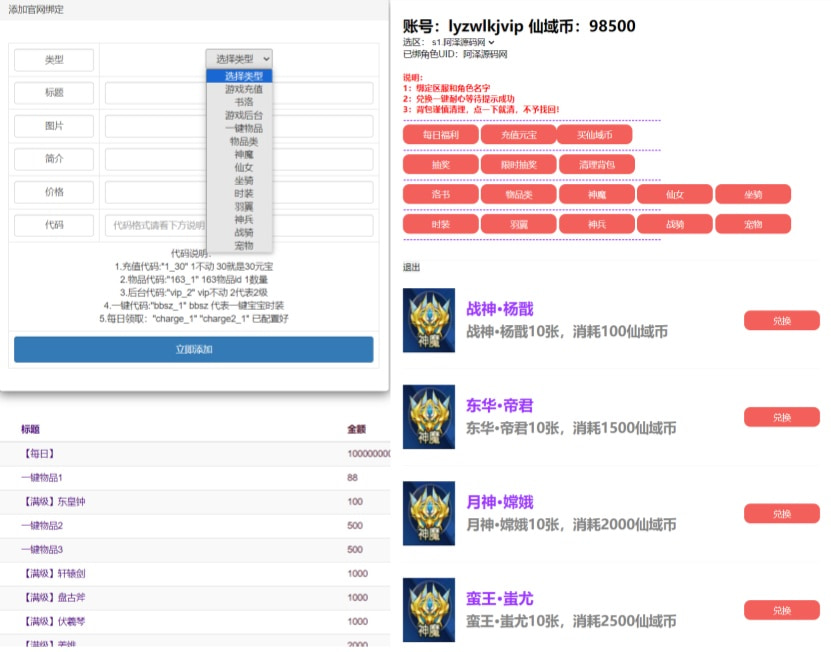Click the 东华•帝君 card icon
The image size is (831, 652).
[427, 416]
